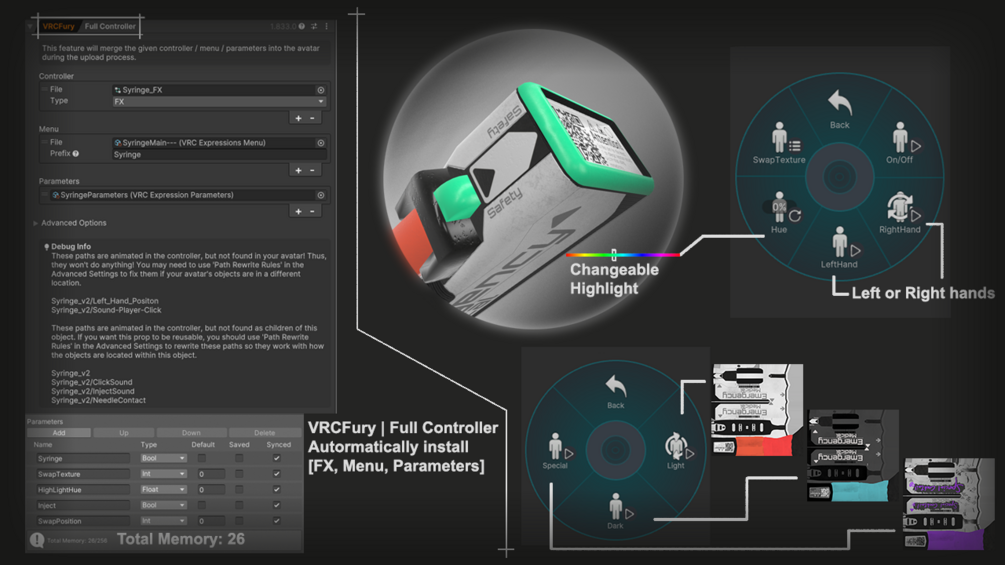The image size is (1005, 565).
Task: Toggle Synced checkbox for HighLightHue parameter
Action: coord(277,489)
